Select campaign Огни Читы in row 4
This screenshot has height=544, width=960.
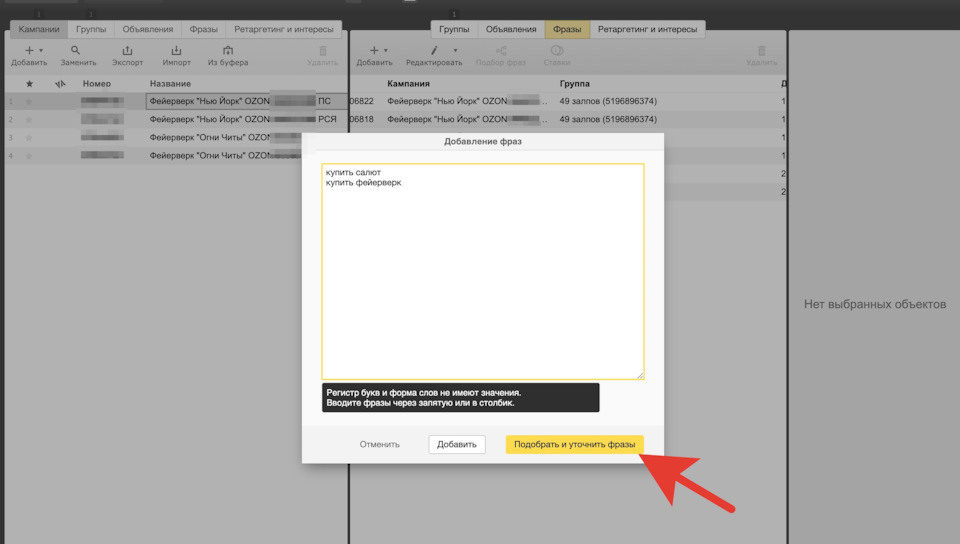point(153,155)
